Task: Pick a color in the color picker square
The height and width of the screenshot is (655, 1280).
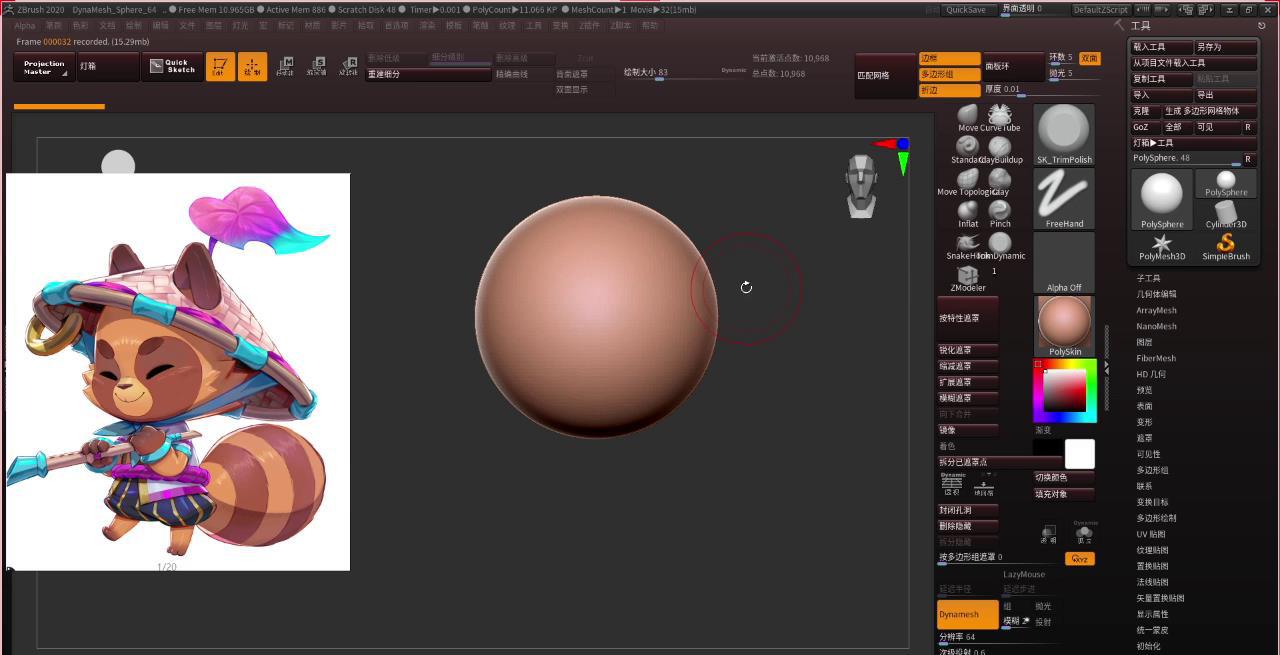Action: pyautogui.click(x=1064, y=390)
